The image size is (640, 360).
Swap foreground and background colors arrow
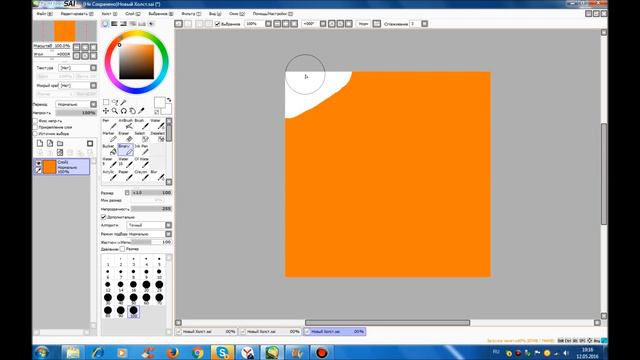[x=169, y=100]
